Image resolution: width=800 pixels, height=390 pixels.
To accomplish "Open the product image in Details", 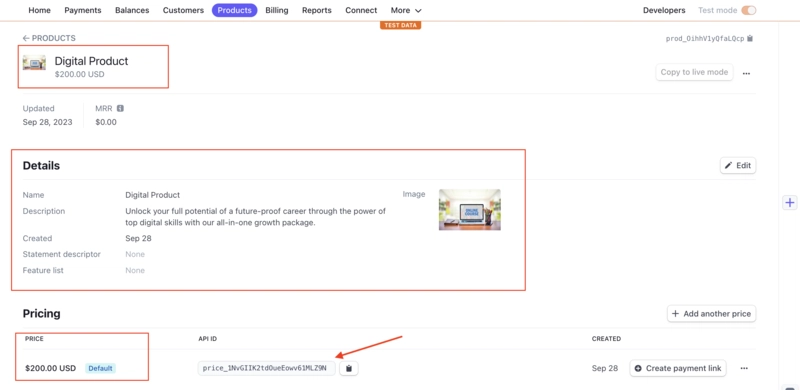I will point(469,210).
